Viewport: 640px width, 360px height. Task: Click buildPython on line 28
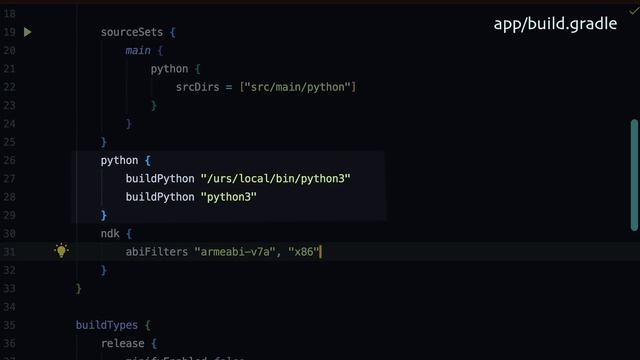tap(160, 197)
